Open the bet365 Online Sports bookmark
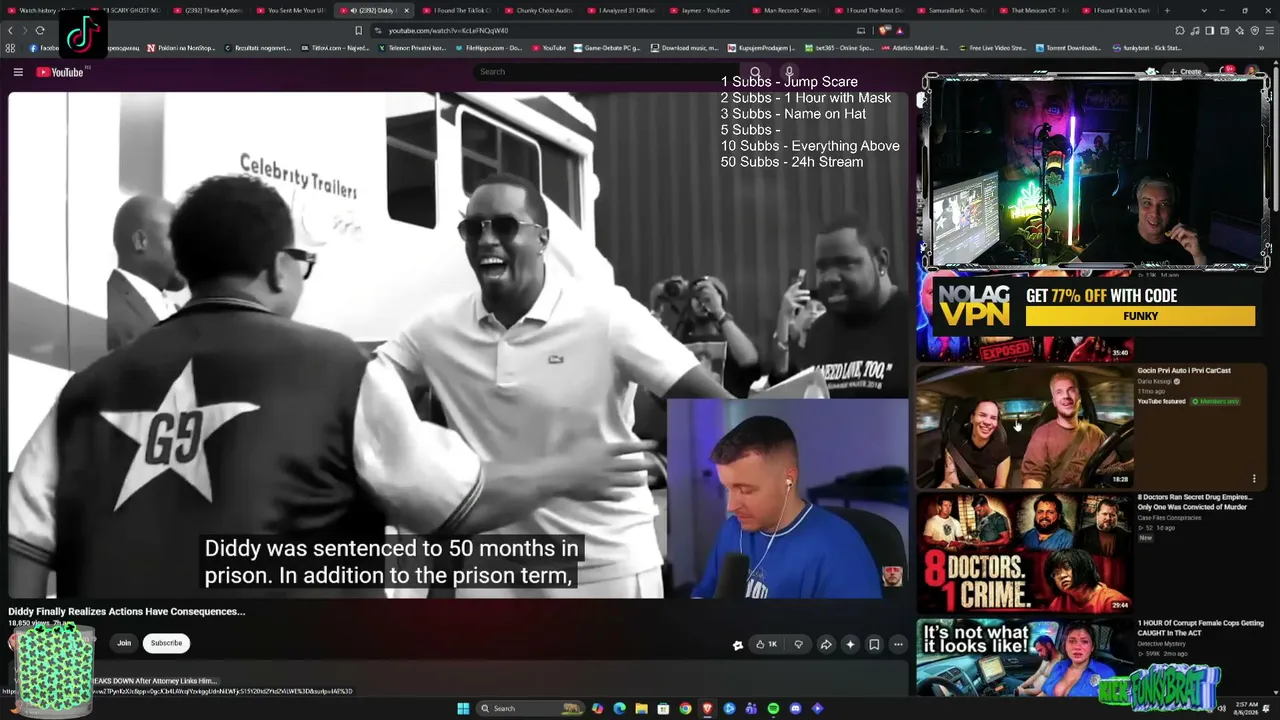1280x720 pixels. pos(838,48)
